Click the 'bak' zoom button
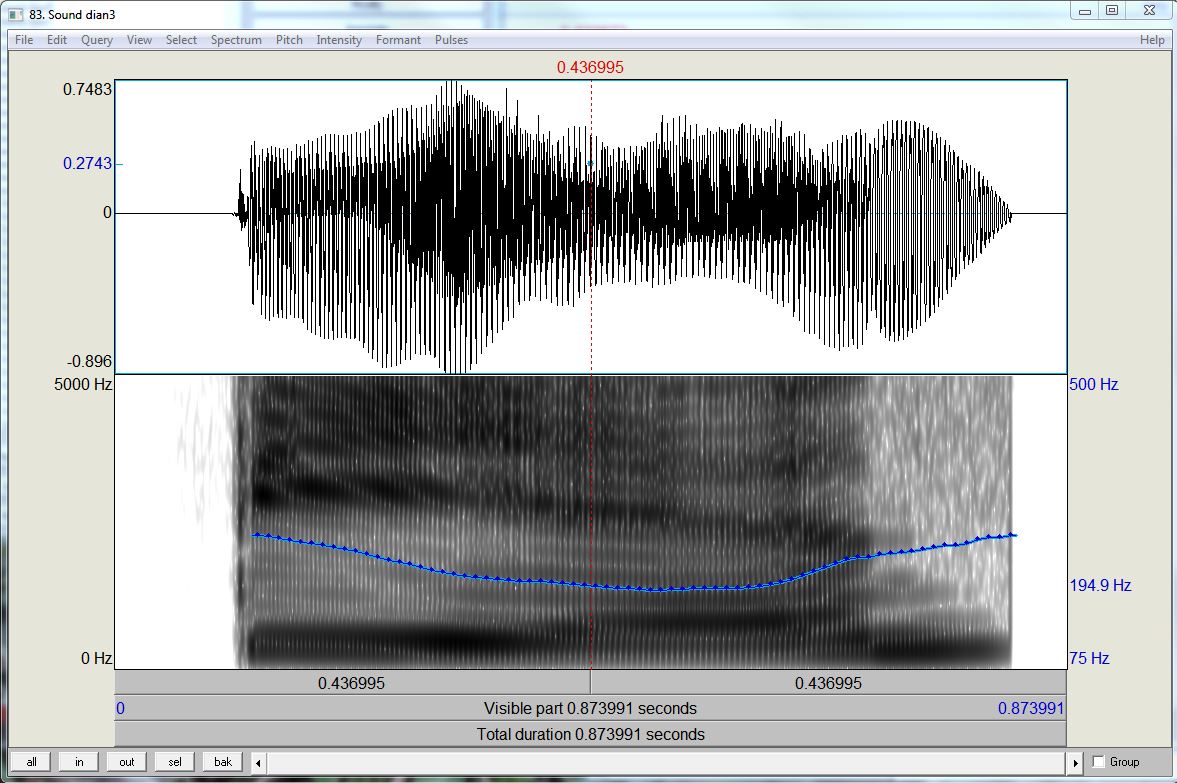Screen dimensions: 1177x783 (x=223, y=762)
